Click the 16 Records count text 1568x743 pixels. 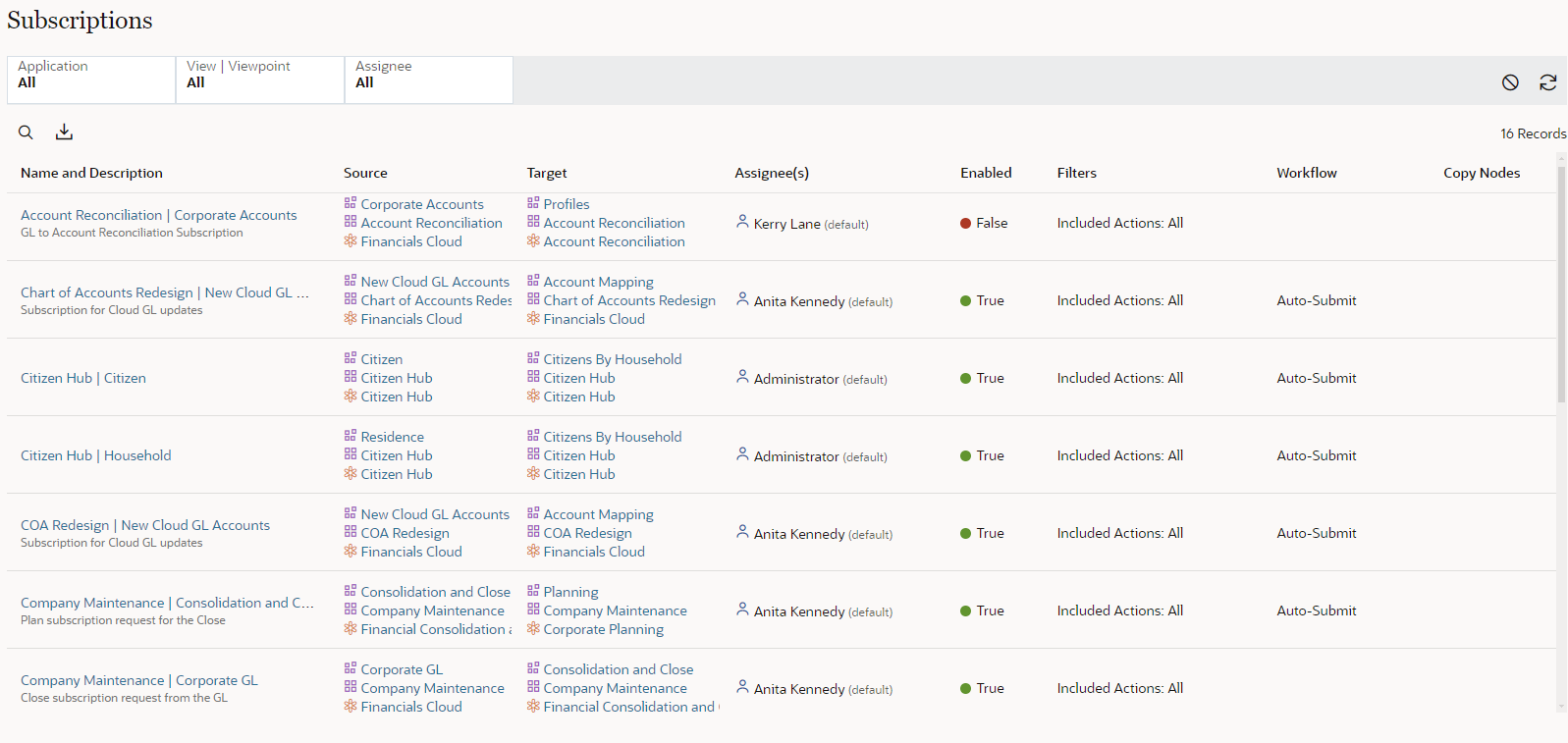coord(1533,133)
